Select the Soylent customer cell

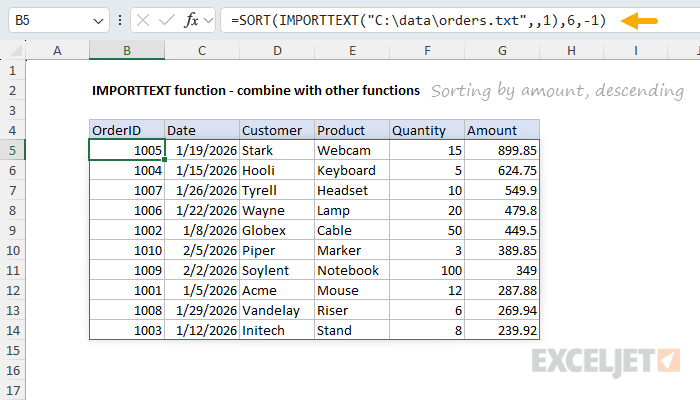click(x=277, y=271)
